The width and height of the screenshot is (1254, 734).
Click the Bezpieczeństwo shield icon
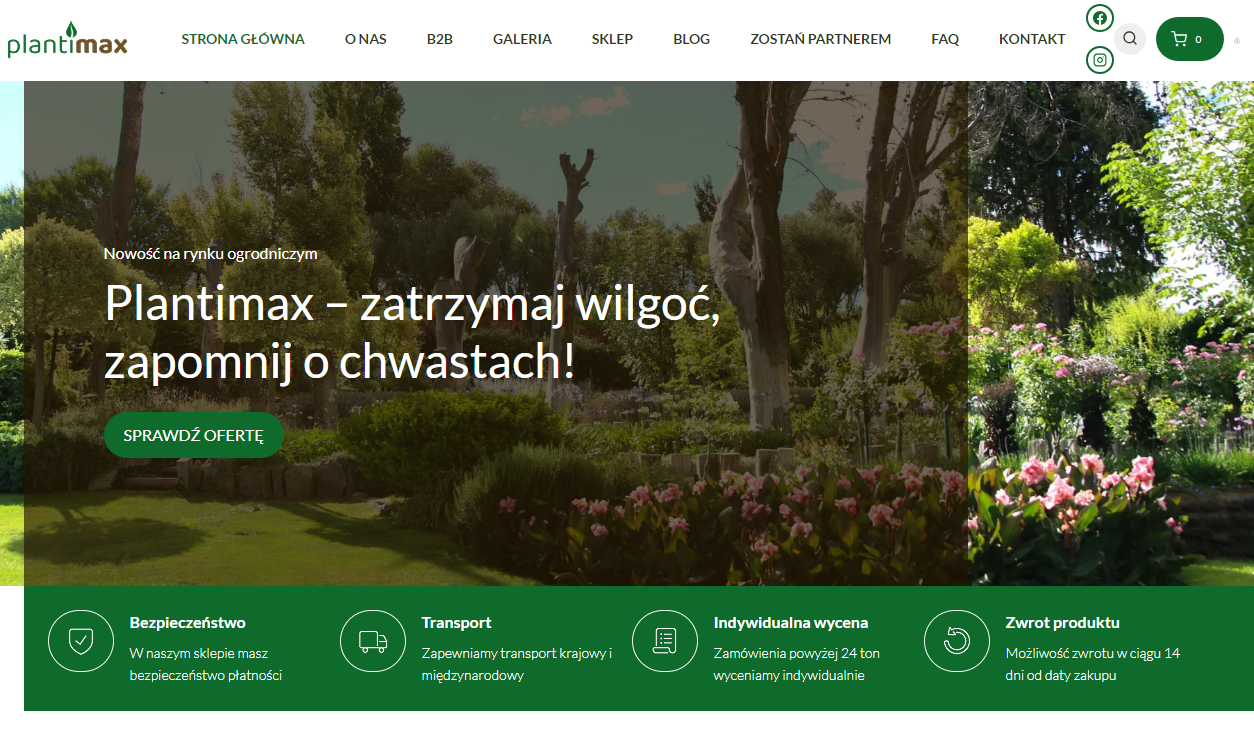tap(81, 641)
